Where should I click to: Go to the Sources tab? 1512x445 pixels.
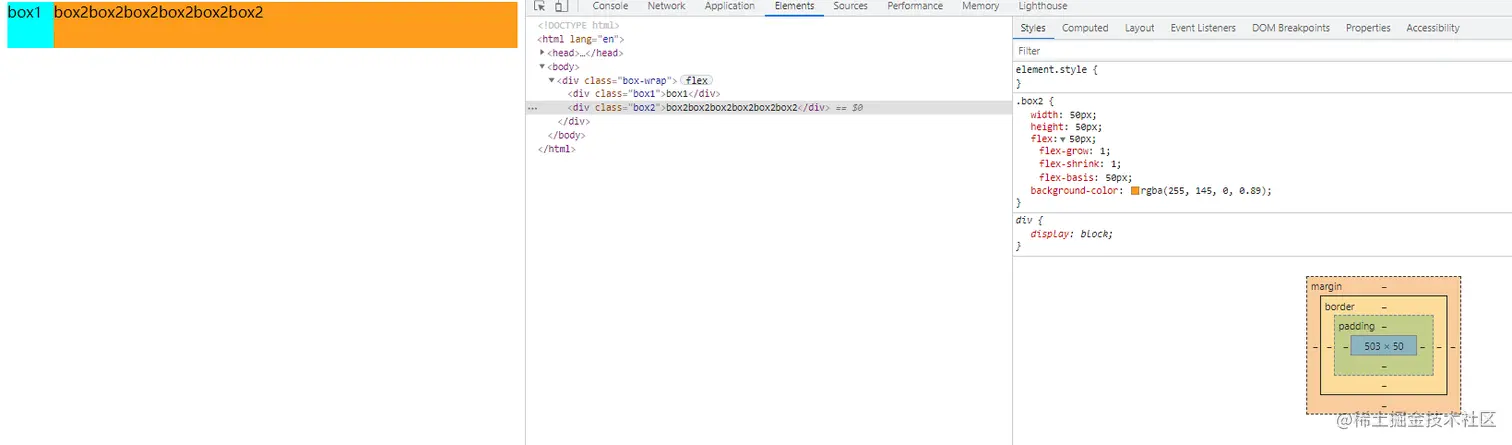[x=851, y=6]
